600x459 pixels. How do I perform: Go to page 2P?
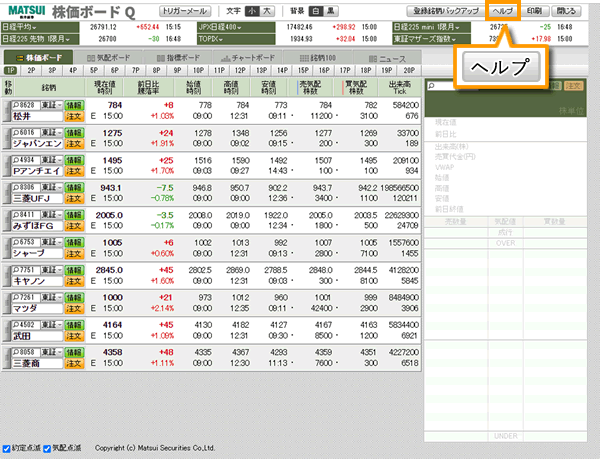tap(31, 70)
